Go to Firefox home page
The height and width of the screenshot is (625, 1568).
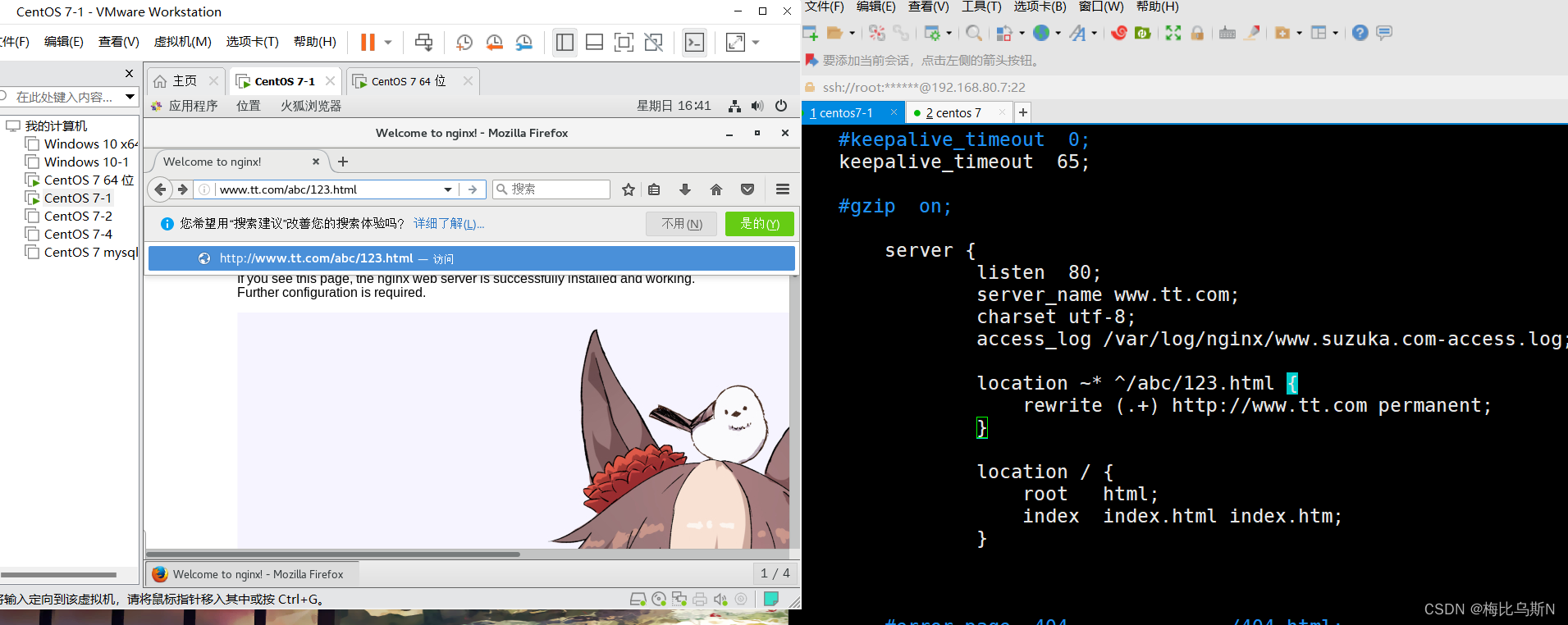click(716, 189)
